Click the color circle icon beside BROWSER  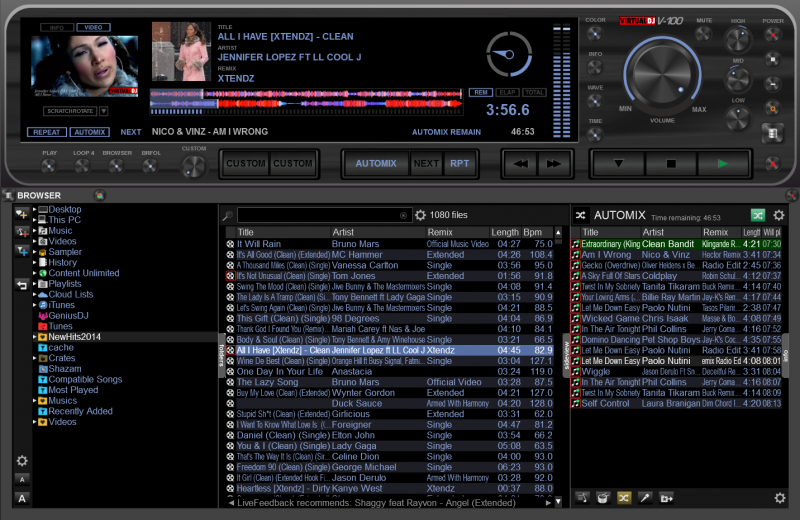click(99, 195)
